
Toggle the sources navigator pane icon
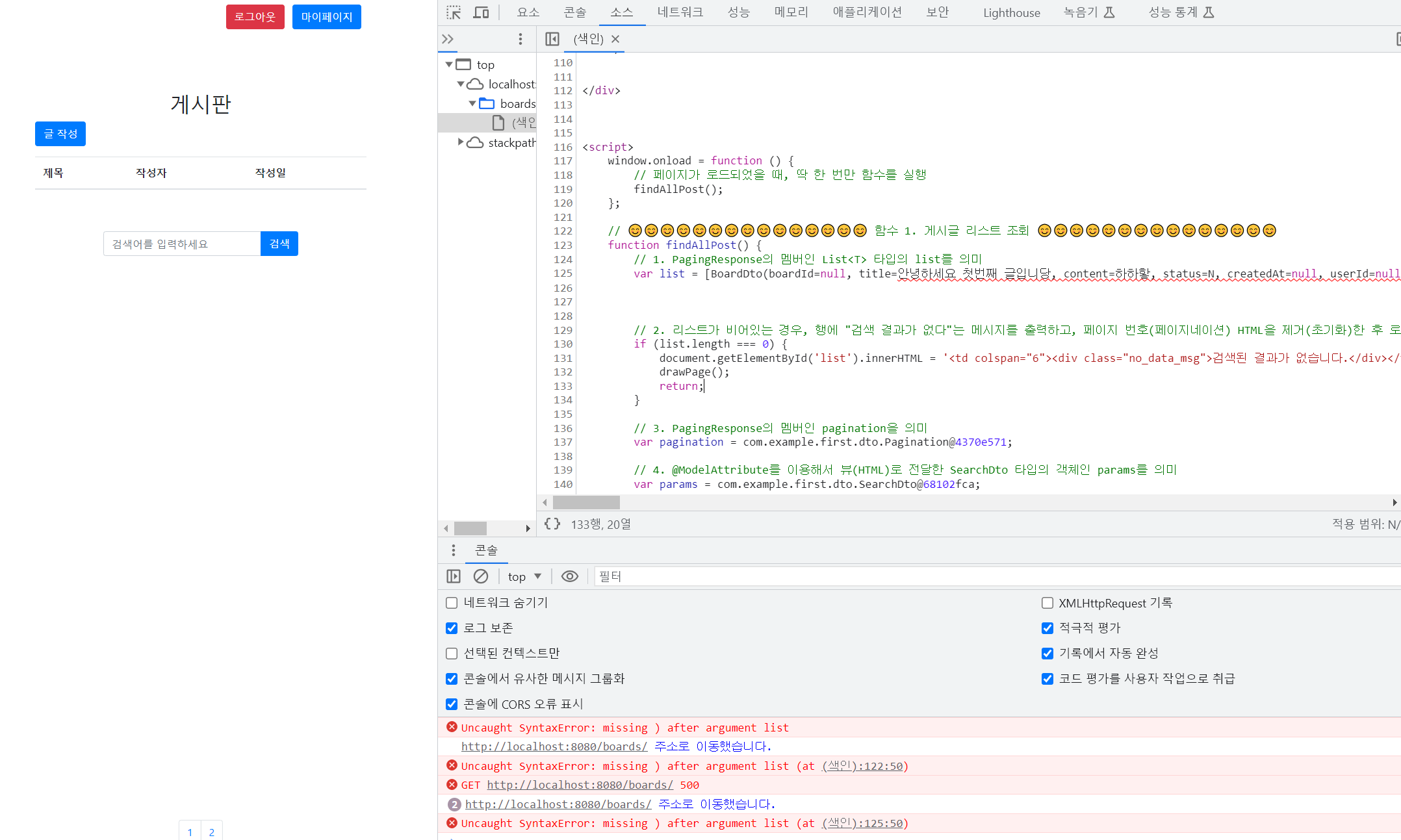tap(552, 39)
